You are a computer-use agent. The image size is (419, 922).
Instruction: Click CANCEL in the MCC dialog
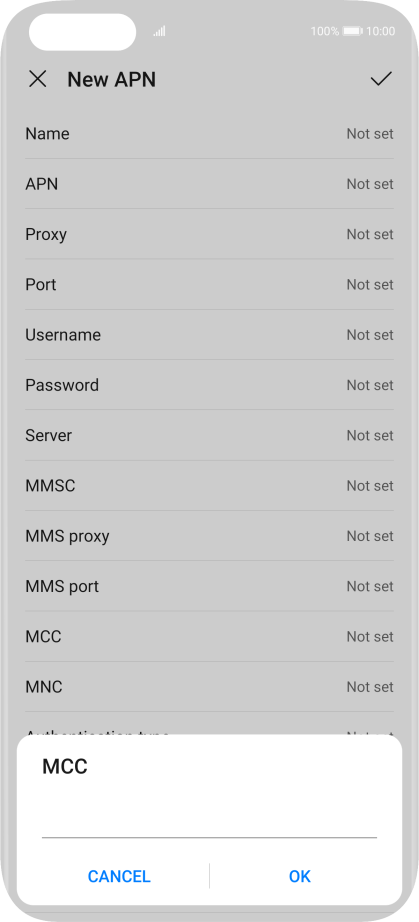(x=119, y=876)
